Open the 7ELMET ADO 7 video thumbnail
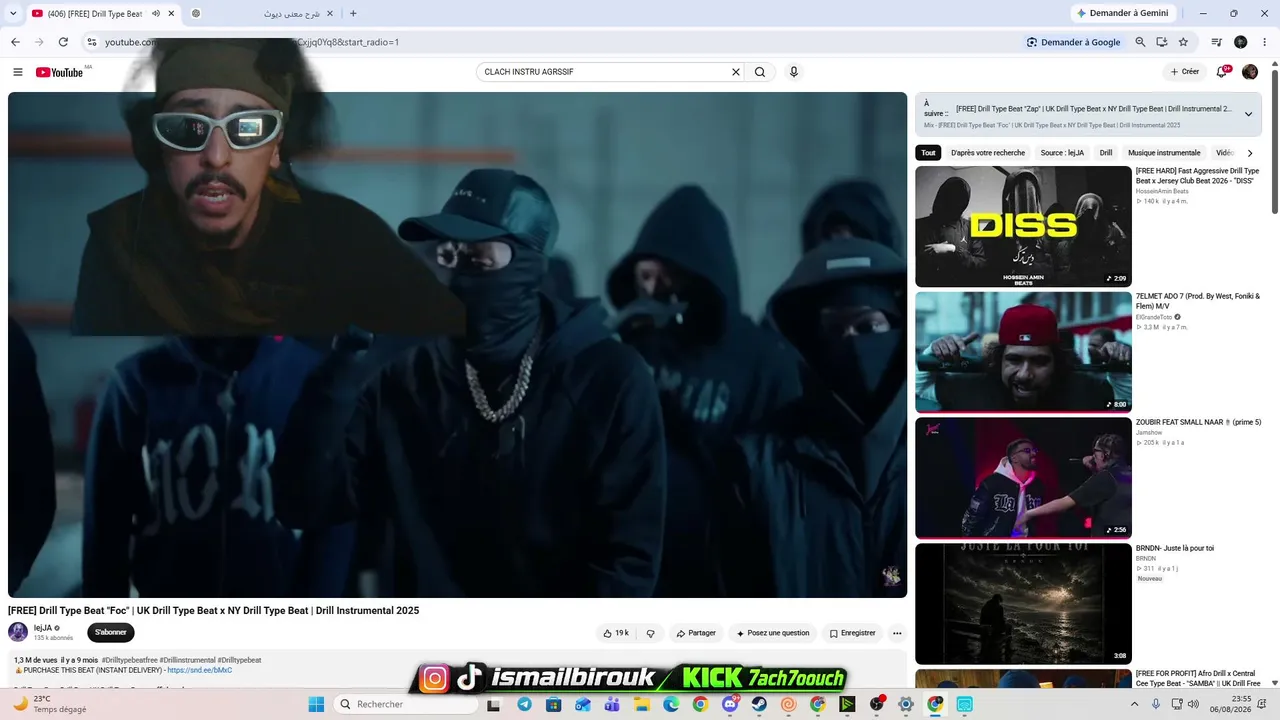The width and height of the screenshot is (1280, 720). [1023, 352]
